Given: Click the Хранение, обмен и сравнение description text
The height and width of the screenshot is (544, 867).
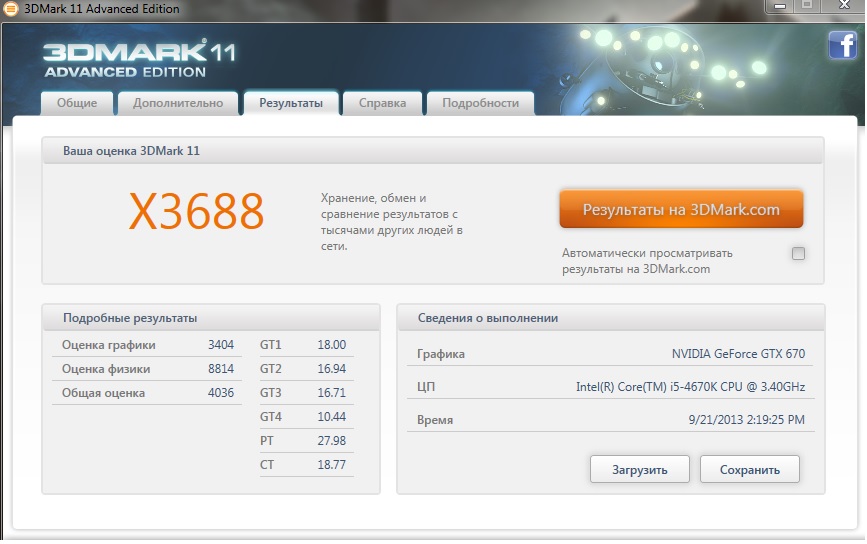Looking at the screenshot, I should point(391,222).
